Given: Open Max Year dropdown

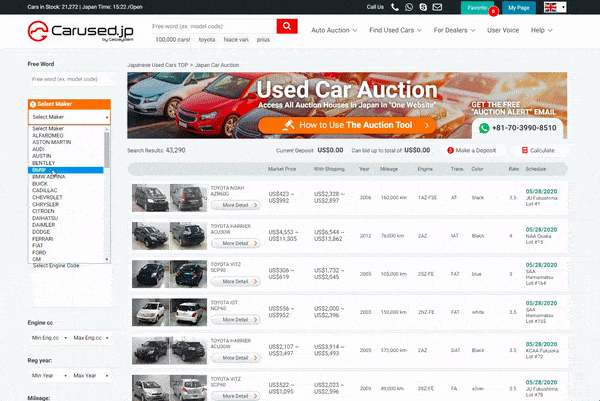Looking at the screenshot, I should [91, 376].
